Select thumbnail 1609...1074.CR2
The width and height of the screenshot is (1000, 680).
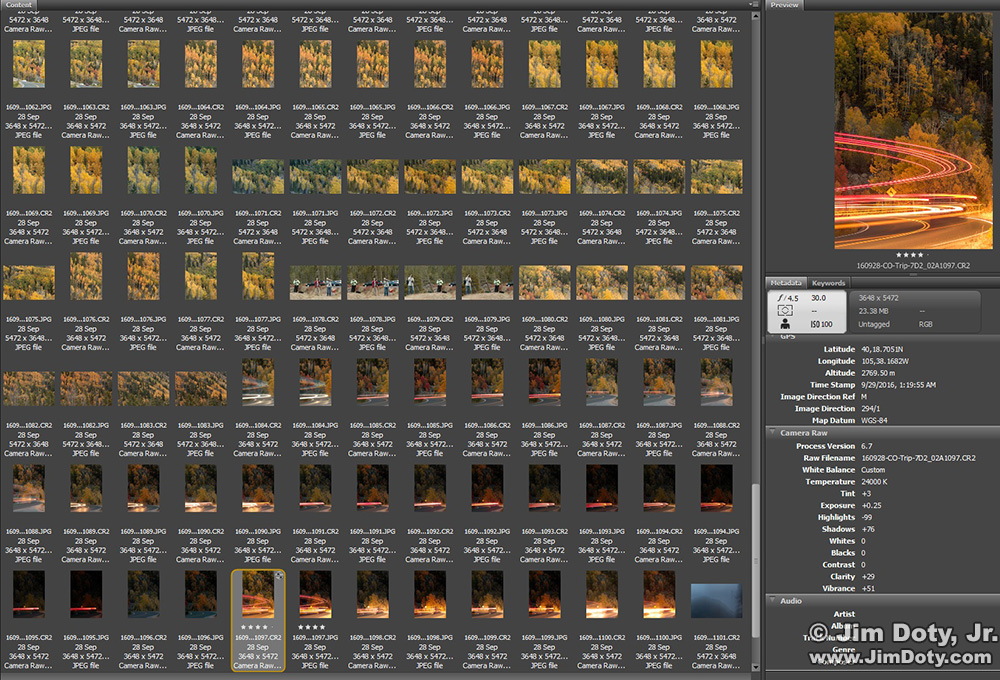tap(602, 177)
